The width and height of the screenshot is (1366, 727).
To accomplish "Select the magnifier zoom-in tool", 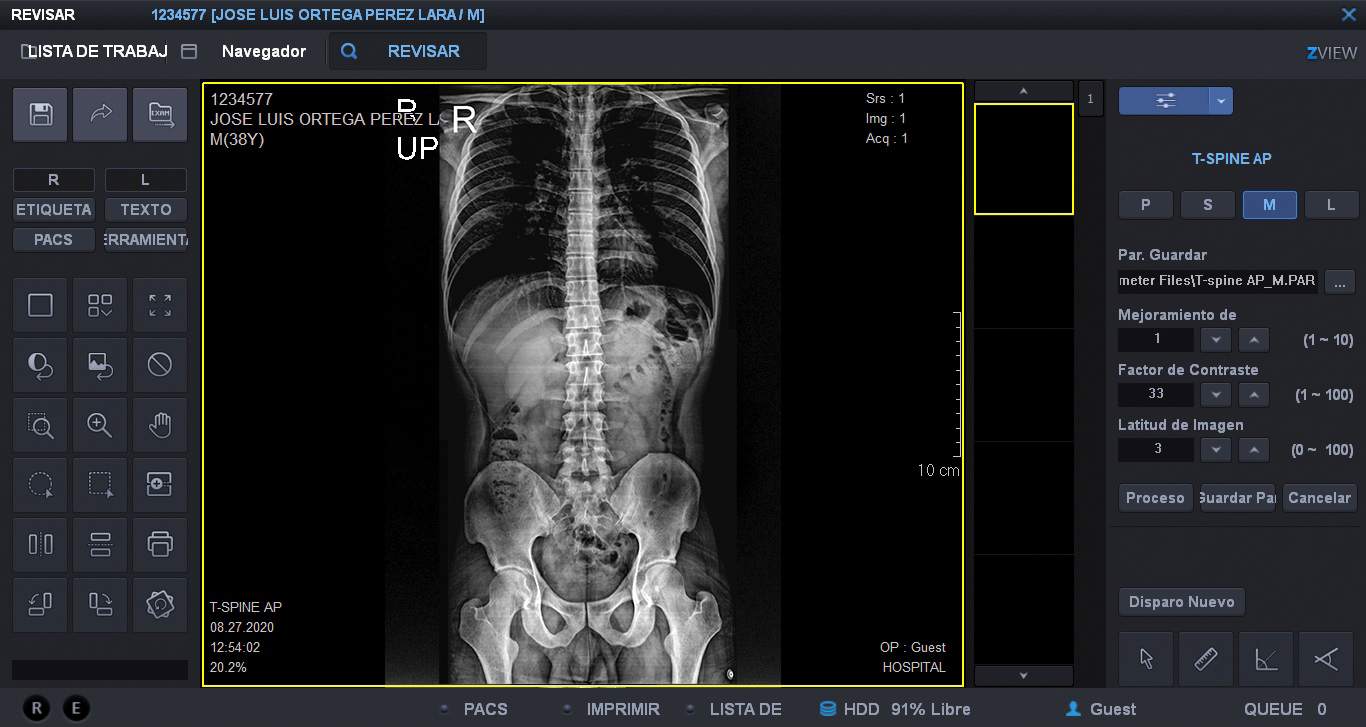I will [x=100, y=425].
